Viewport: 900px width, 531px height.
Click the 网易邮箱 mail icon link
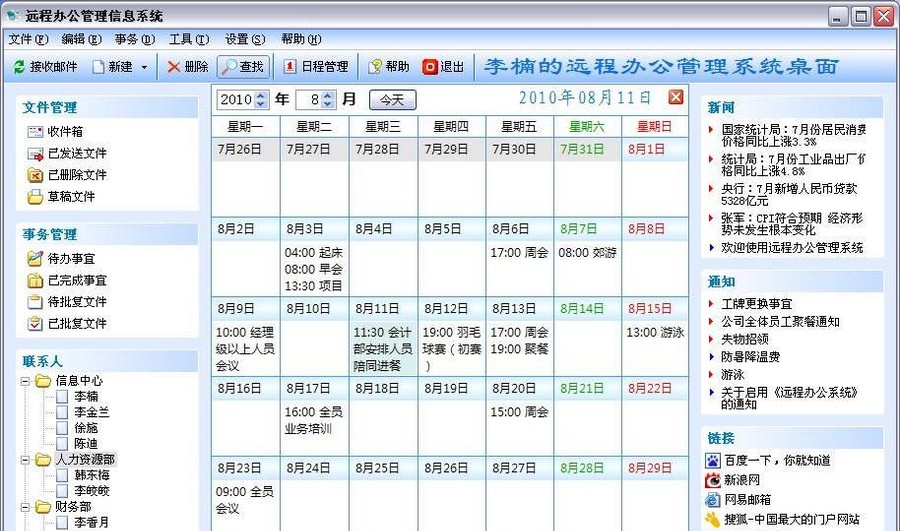[x=712, y=500]
